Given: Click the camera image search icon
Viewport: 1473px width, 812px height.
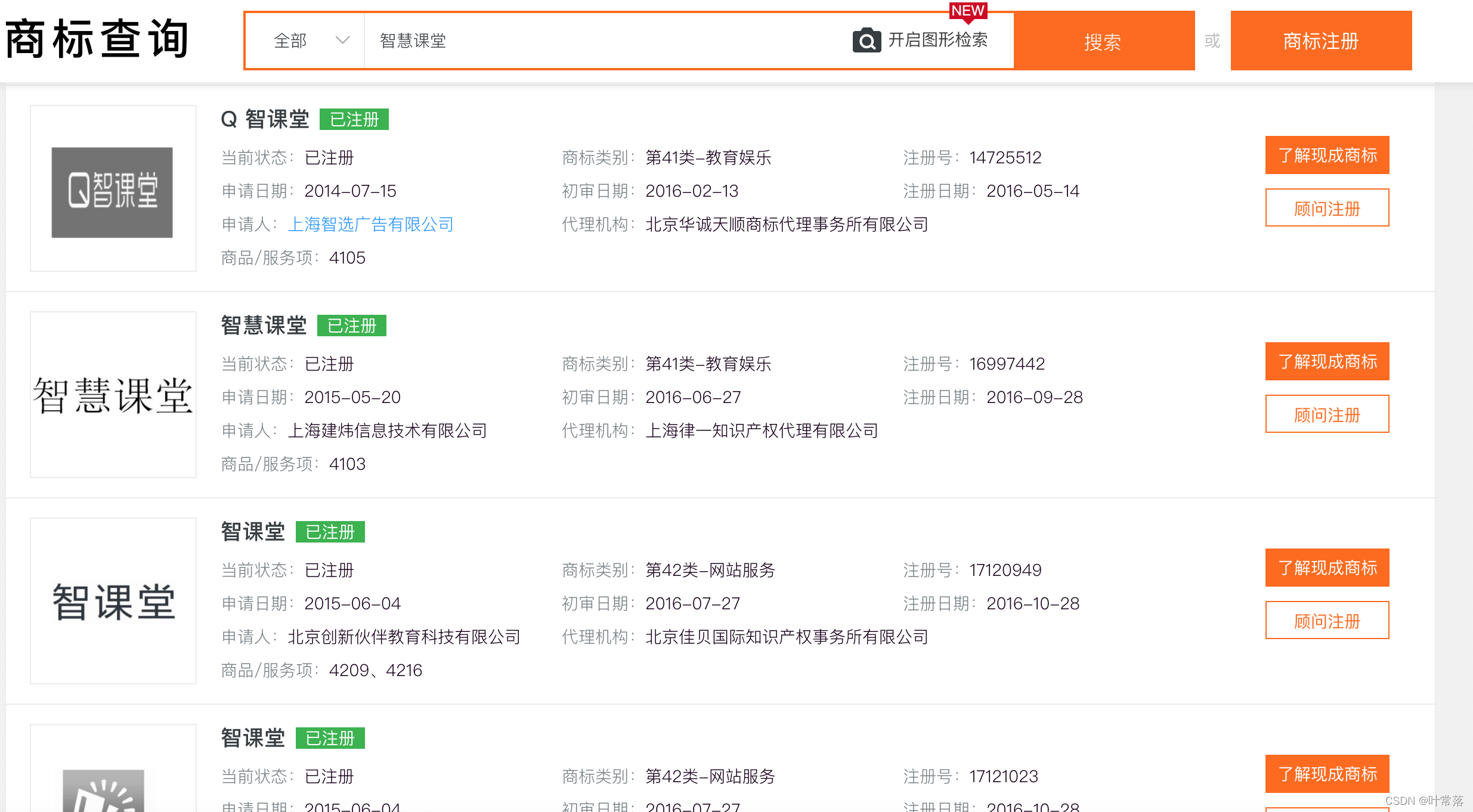Looking at the screenshot, I should [867, 41].
